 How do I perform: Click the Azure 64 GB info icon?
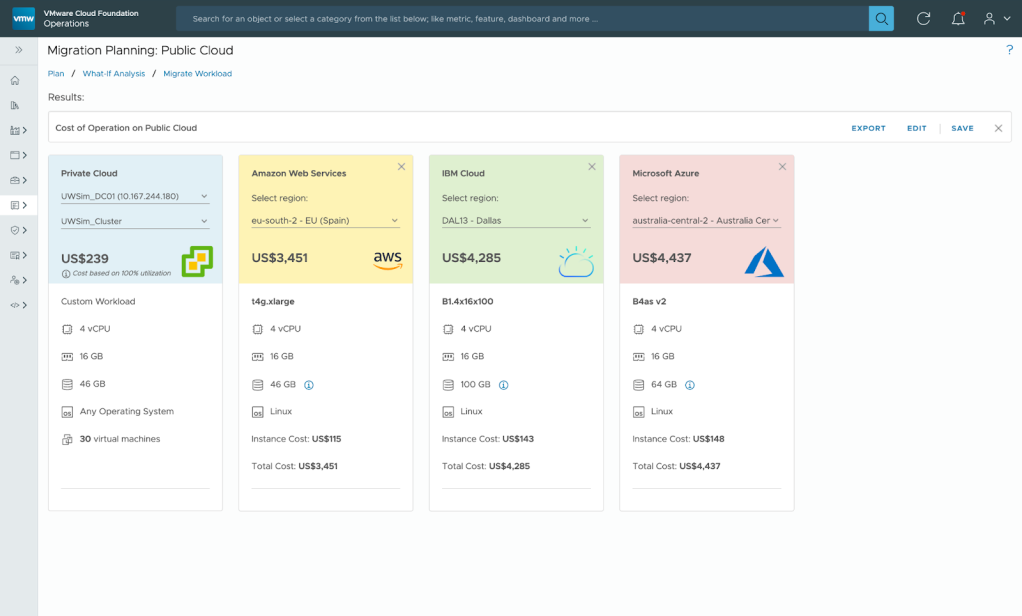pyautogui.click(x=690, y=385)
